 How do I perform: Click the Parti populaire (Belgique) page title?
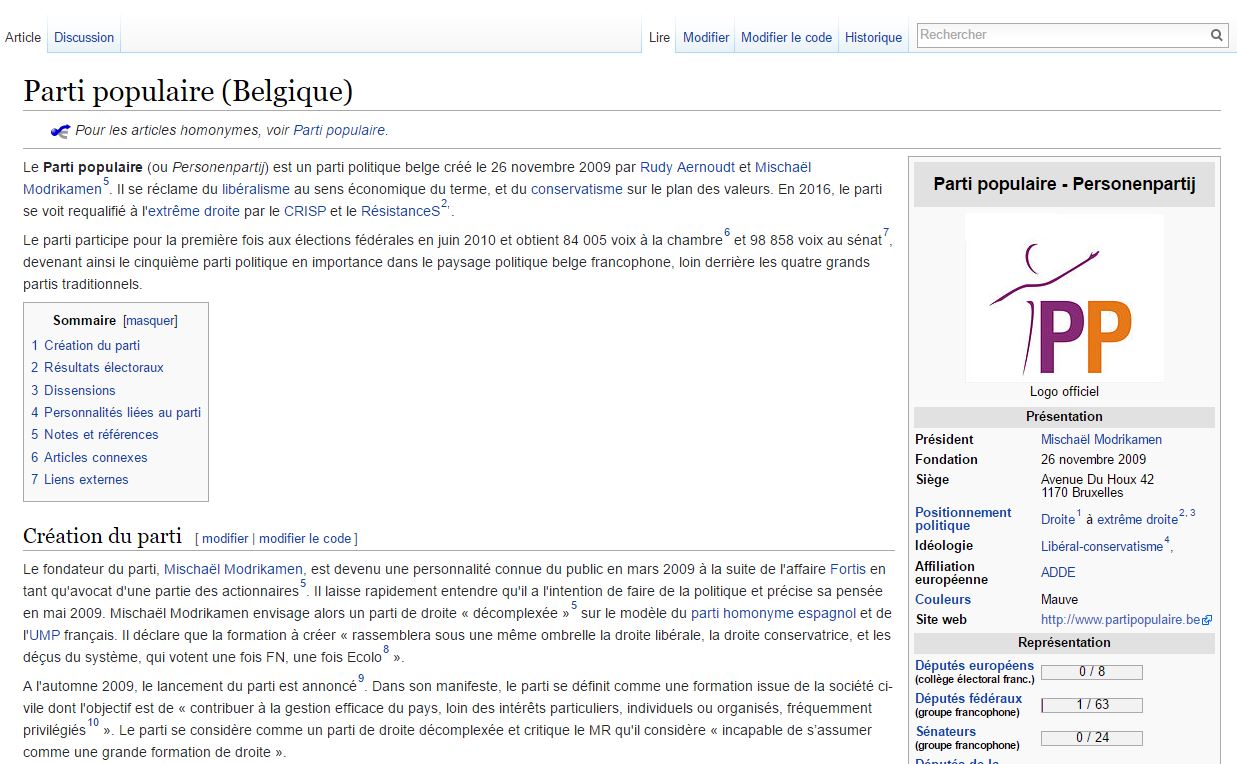188,92
